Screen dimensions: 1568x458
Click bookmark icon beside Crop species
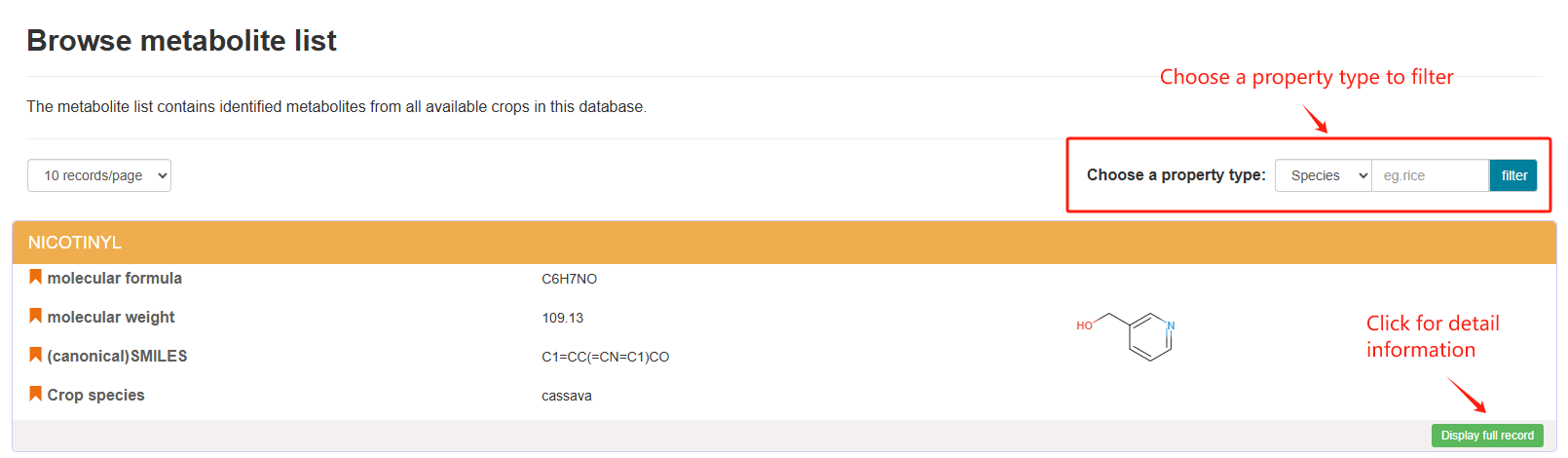click(35, 394)
